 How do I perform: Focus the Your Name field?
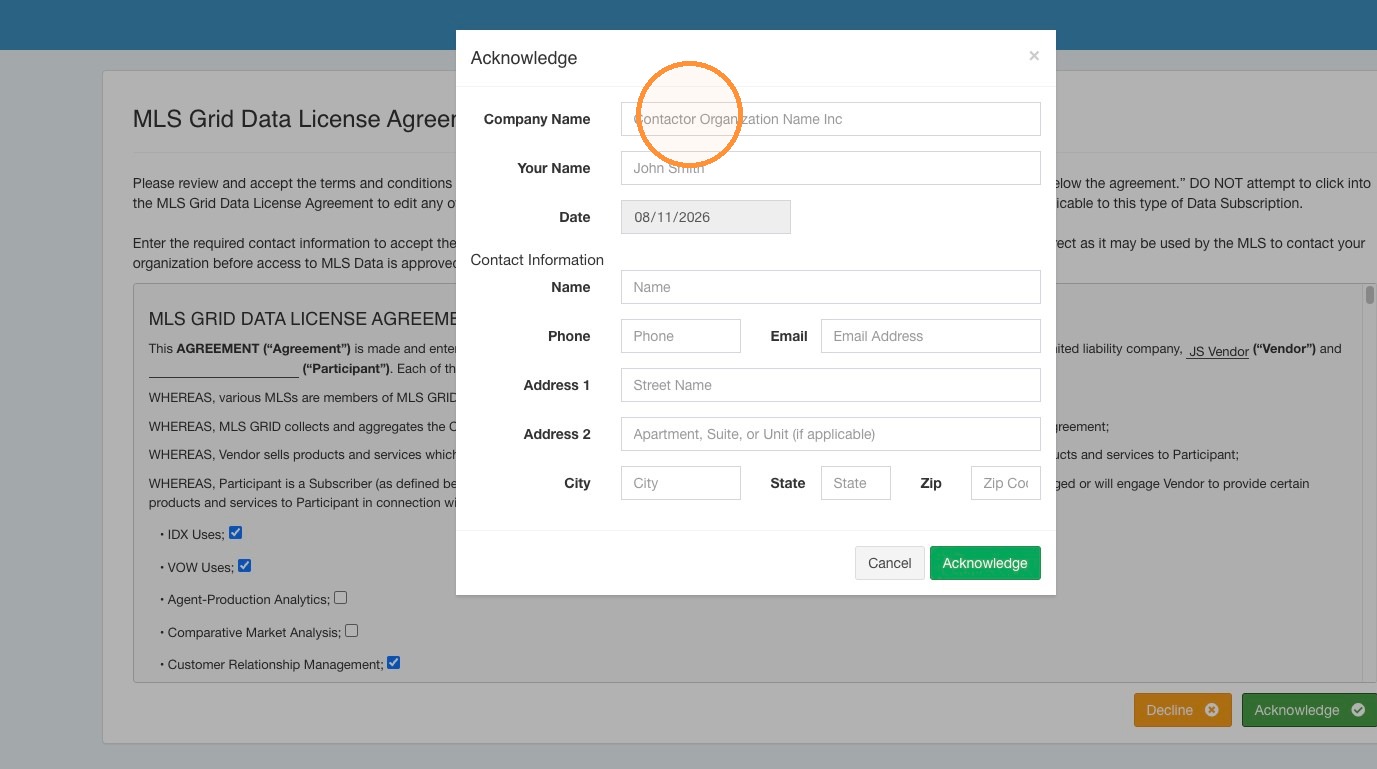(830, 168)
